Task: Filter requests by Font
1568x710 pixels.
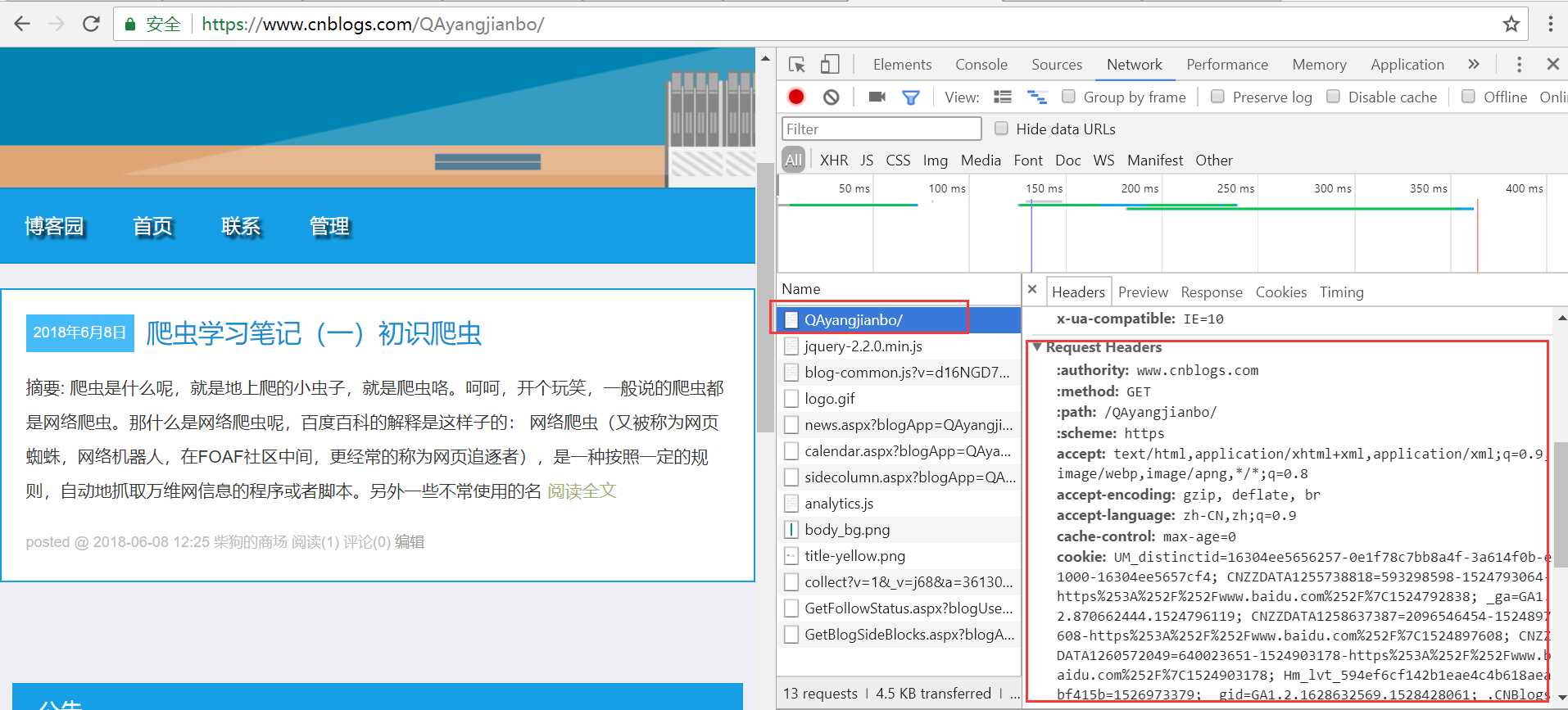Action: pos(1028,161)
